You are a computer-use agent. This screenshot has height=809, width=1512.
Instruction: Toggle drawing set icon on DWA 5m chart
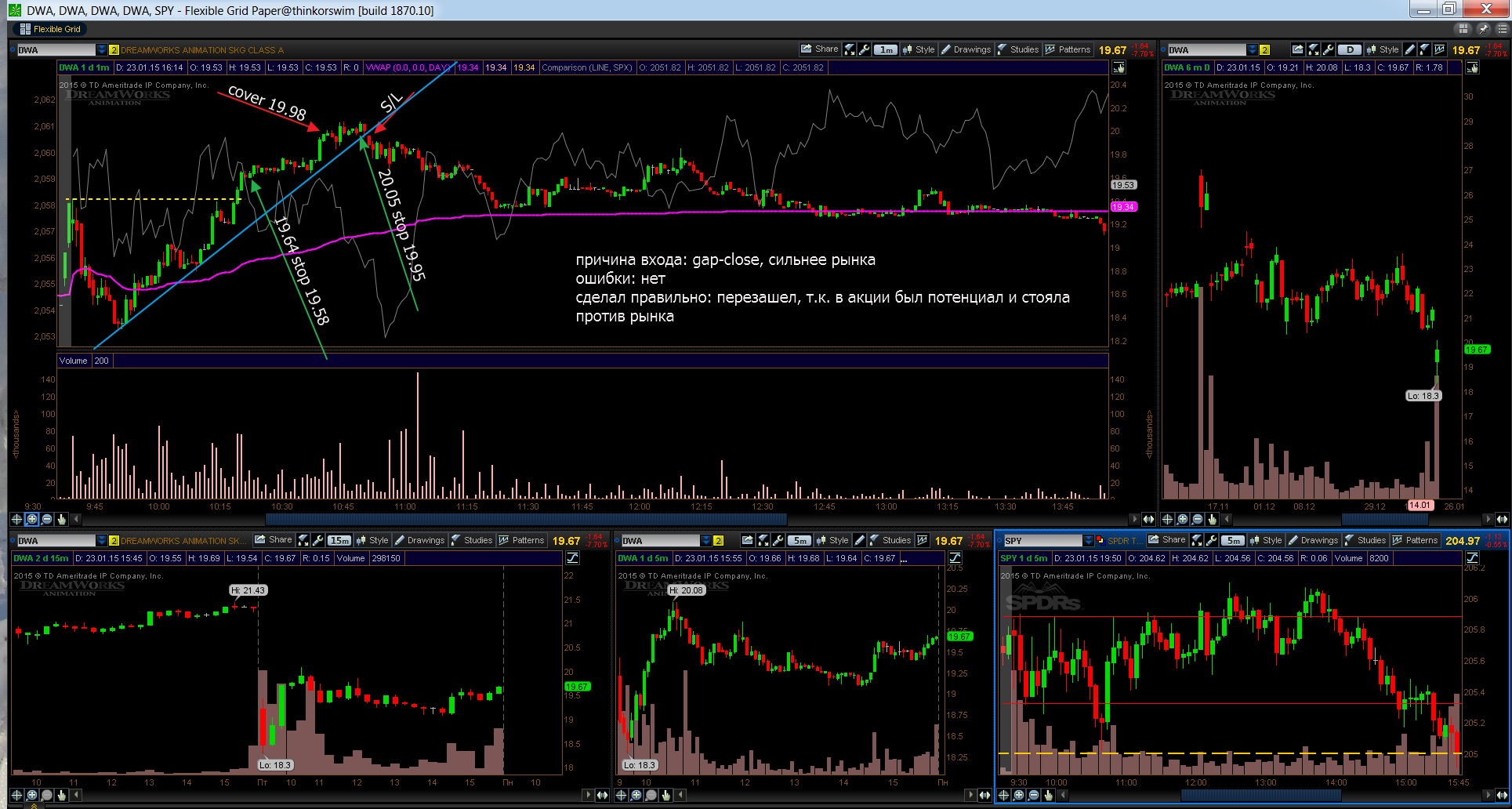coord(955,558)
